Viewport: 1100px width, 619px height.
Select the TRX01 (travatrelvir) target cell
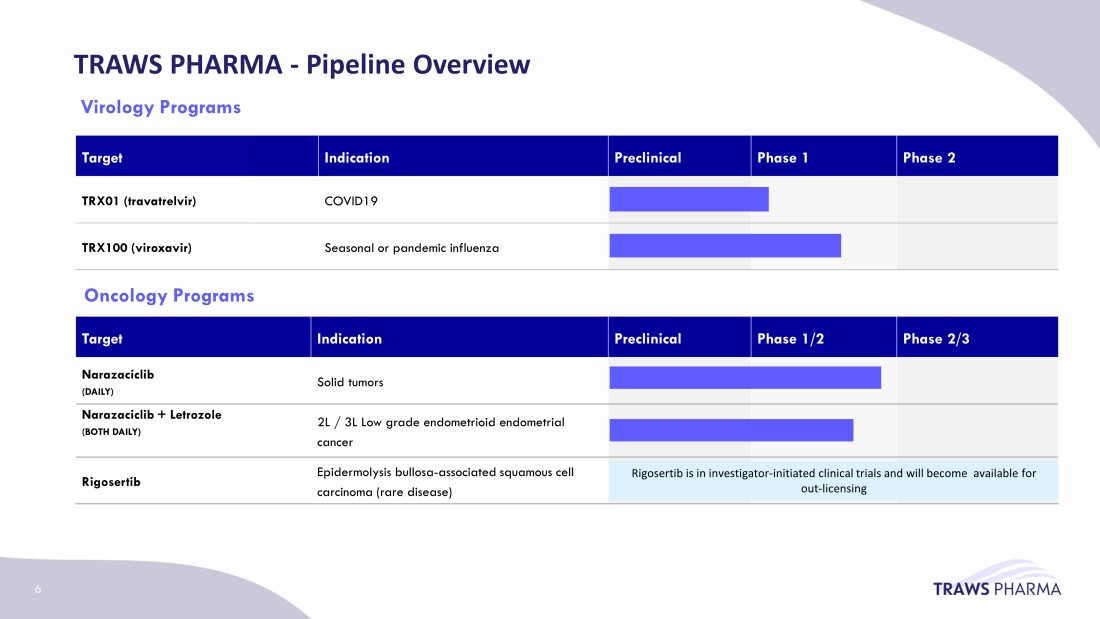(139, 201)
